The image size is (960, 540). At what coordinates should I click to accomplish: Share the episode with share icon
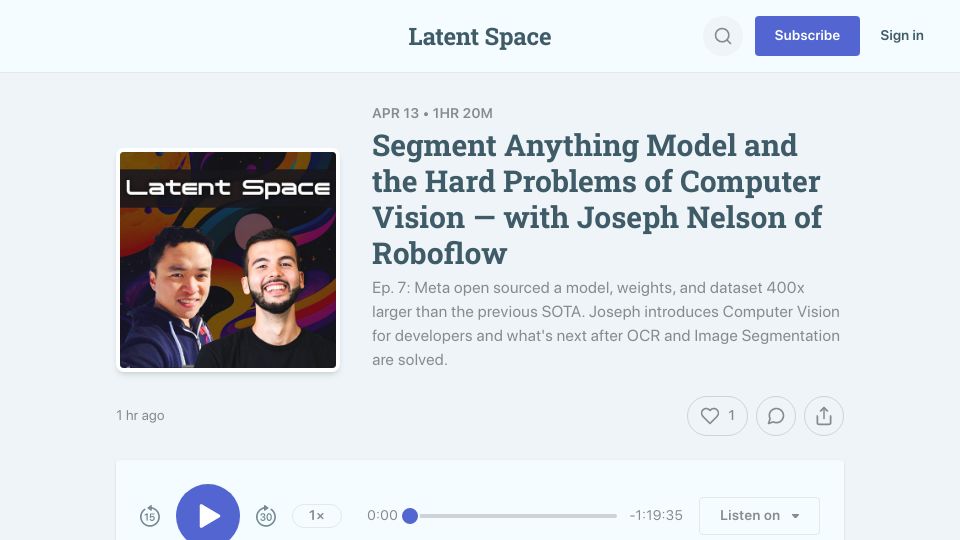tap(823, 416)
